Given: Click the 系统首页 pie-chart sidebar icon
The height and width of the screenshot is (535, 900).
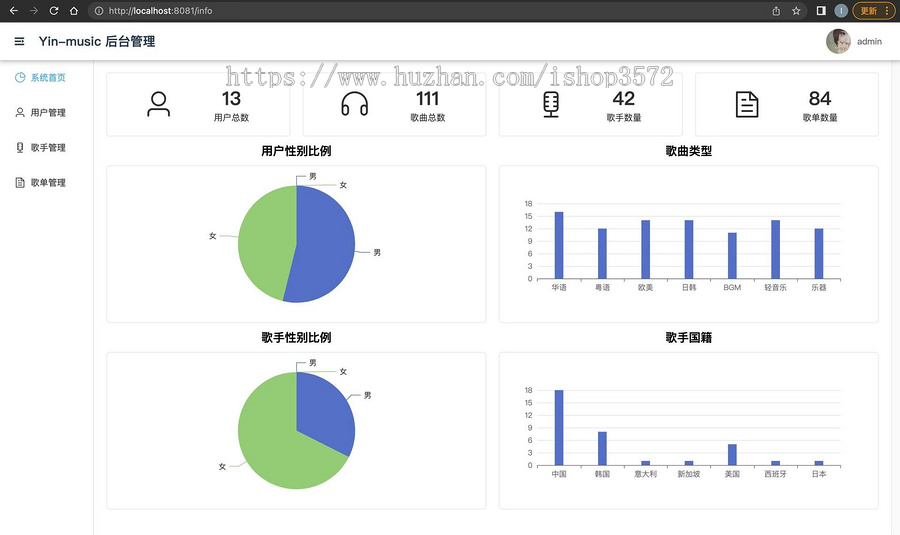Looking at the screenshot, I should pyautogui.click(x=20, y=77).
